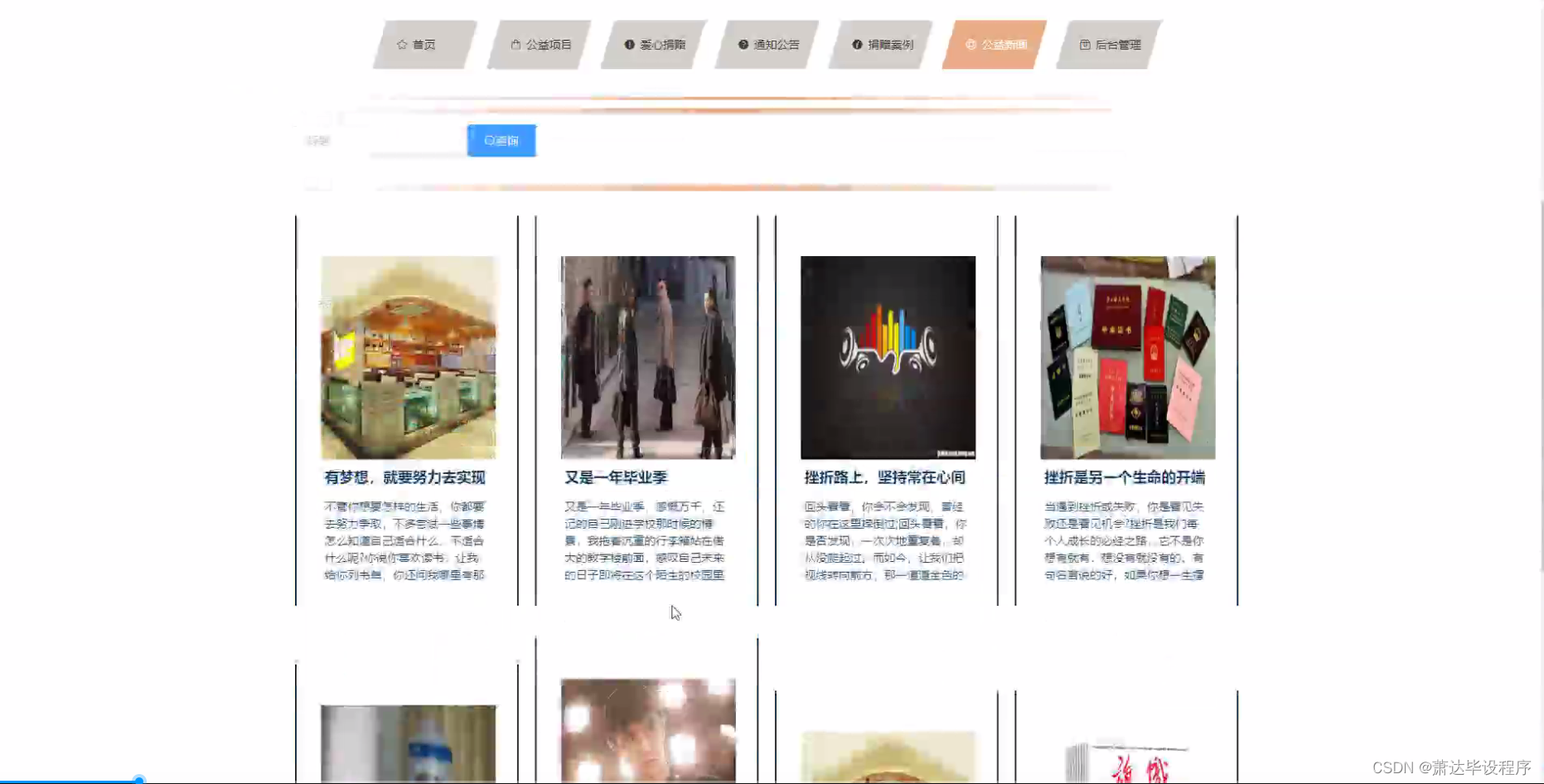Click the info icon on the 捐赠案例 tab

(x=856, y=45)
